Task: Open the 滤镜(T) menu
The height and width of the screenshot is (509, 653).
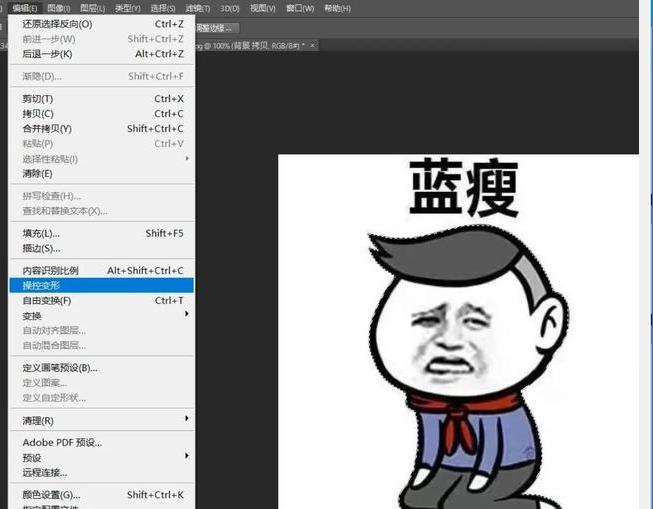Action: coord(197,8)
